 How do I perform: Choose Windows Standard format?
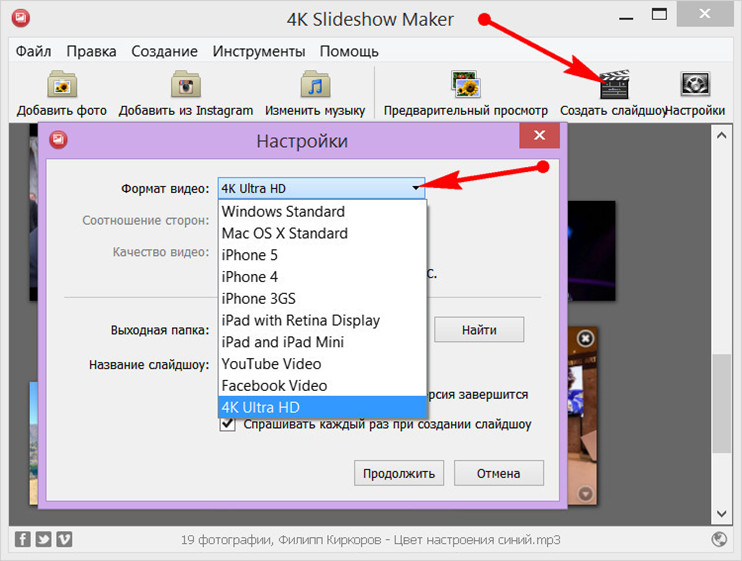[322, 211]
